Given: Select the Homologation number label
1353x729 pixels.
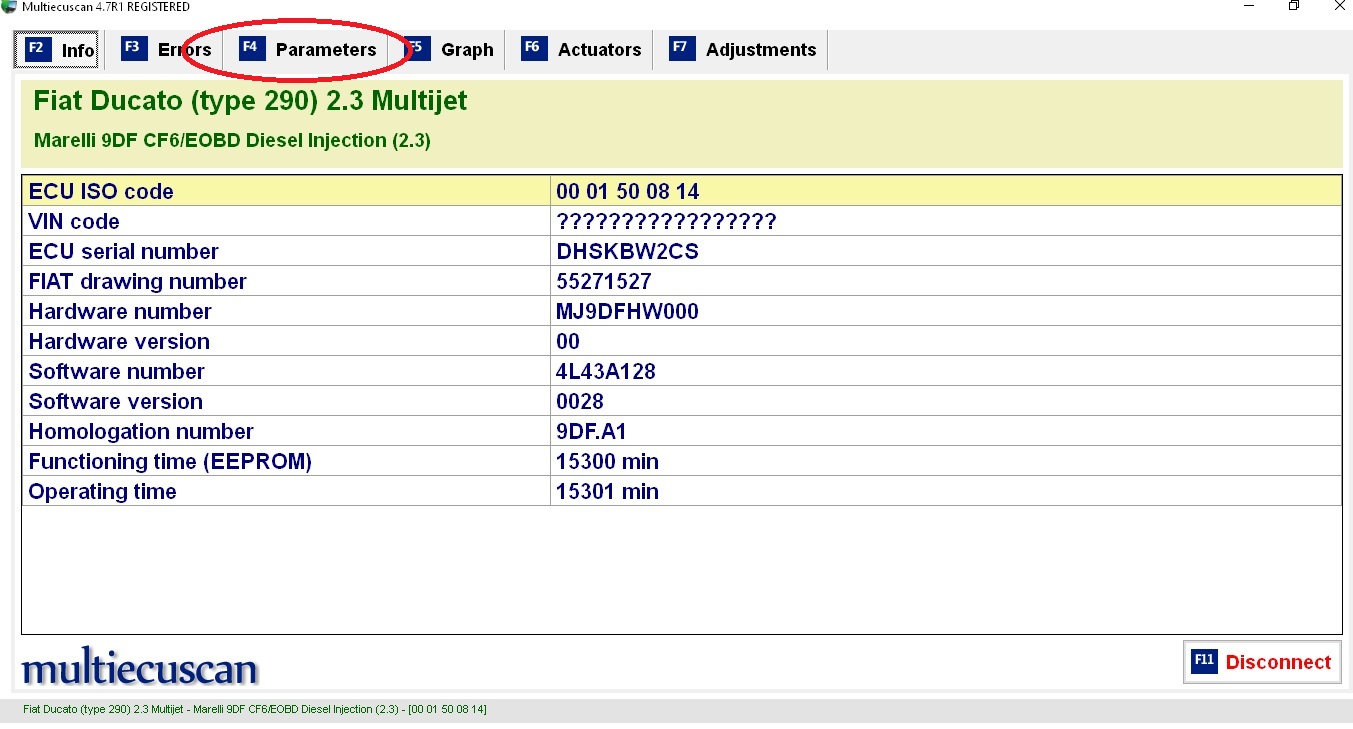Looking at the screenshot, I should tap(141, 431).
